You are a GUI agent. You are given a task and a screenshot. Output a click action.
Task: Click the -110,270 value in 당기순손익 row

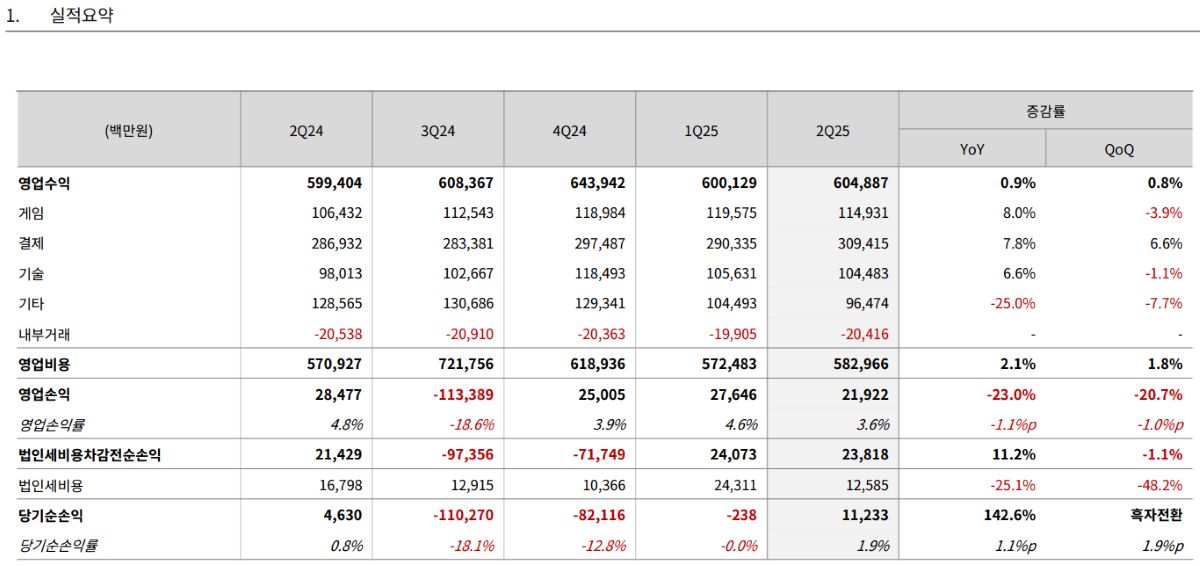tap(463, 515)
